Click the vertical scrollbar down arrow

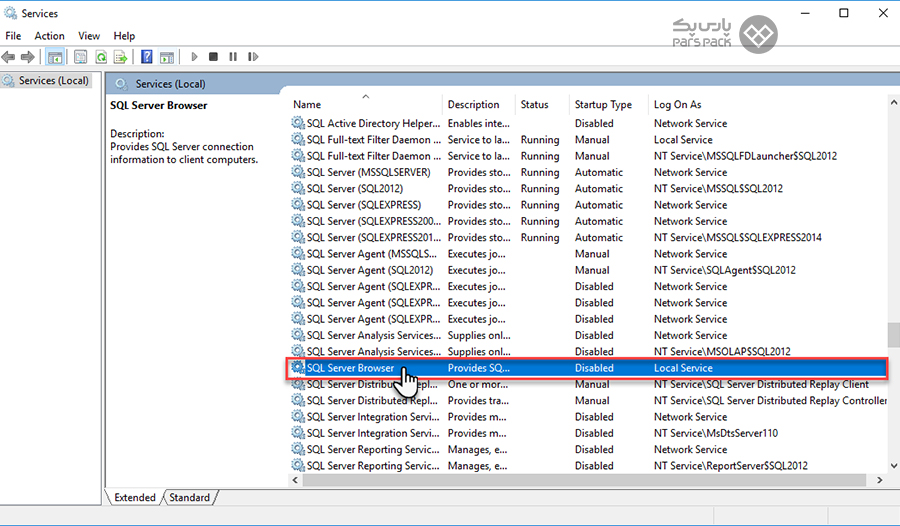[x=894, y=466]
